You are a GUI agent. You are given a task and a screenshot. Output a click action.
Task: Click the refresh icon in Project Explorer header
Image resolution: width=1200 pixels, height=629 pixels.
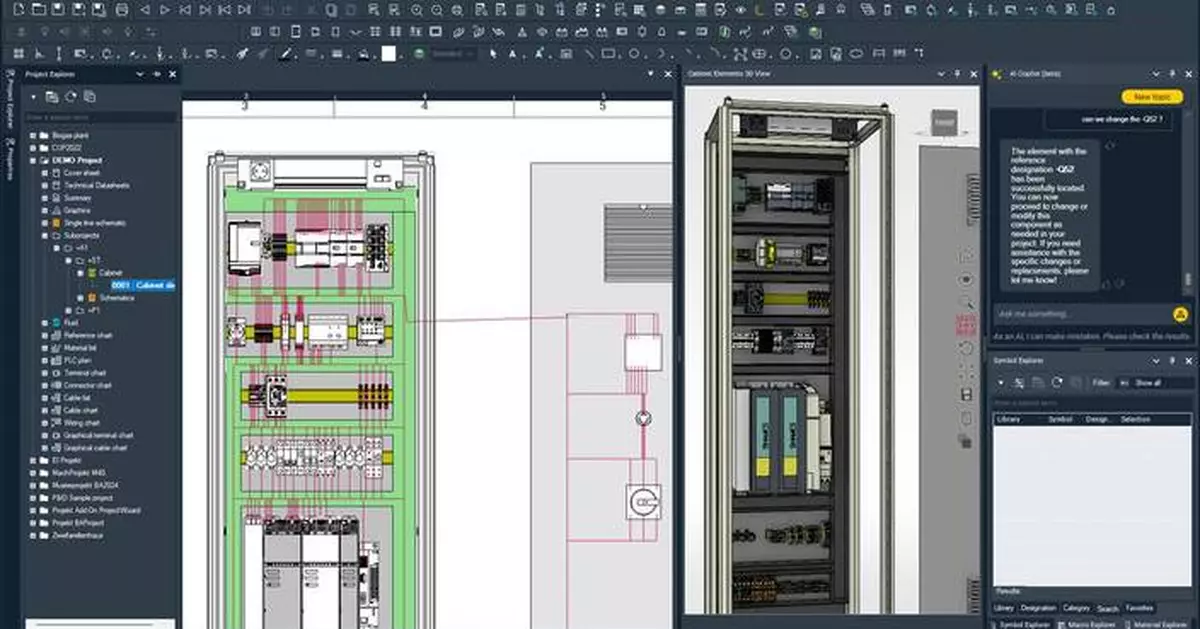tap(71, 95)
